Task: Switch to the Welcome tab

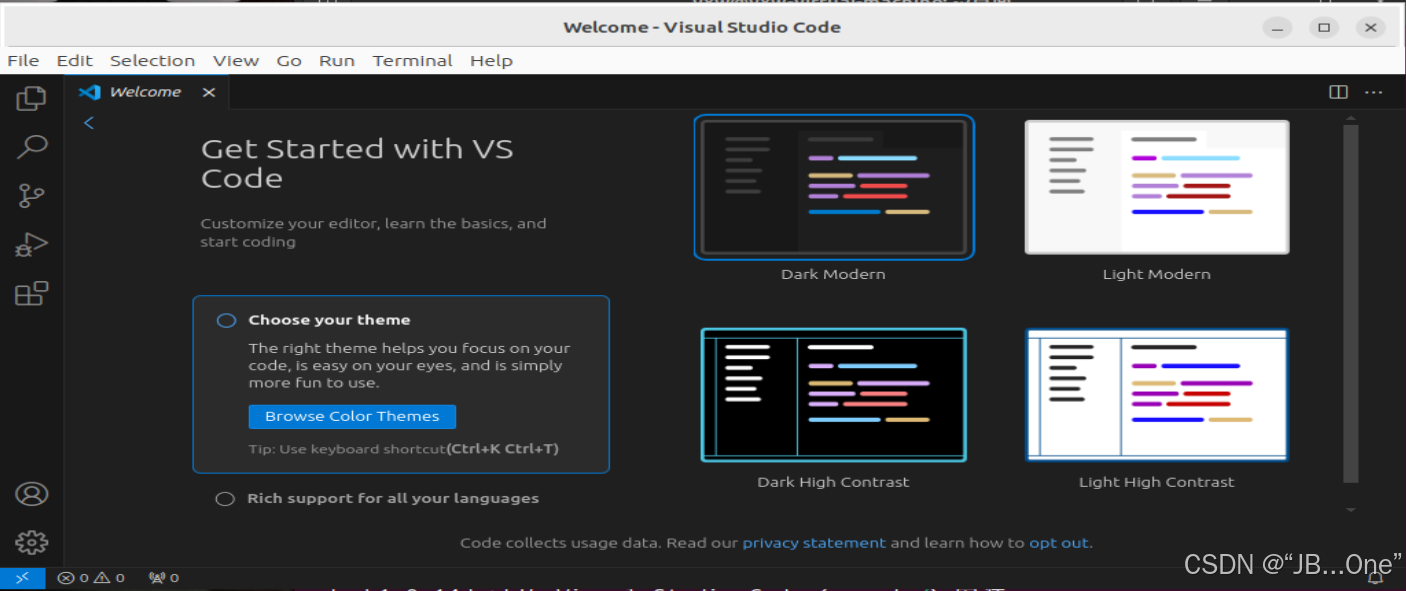Action: coord(146,92)
